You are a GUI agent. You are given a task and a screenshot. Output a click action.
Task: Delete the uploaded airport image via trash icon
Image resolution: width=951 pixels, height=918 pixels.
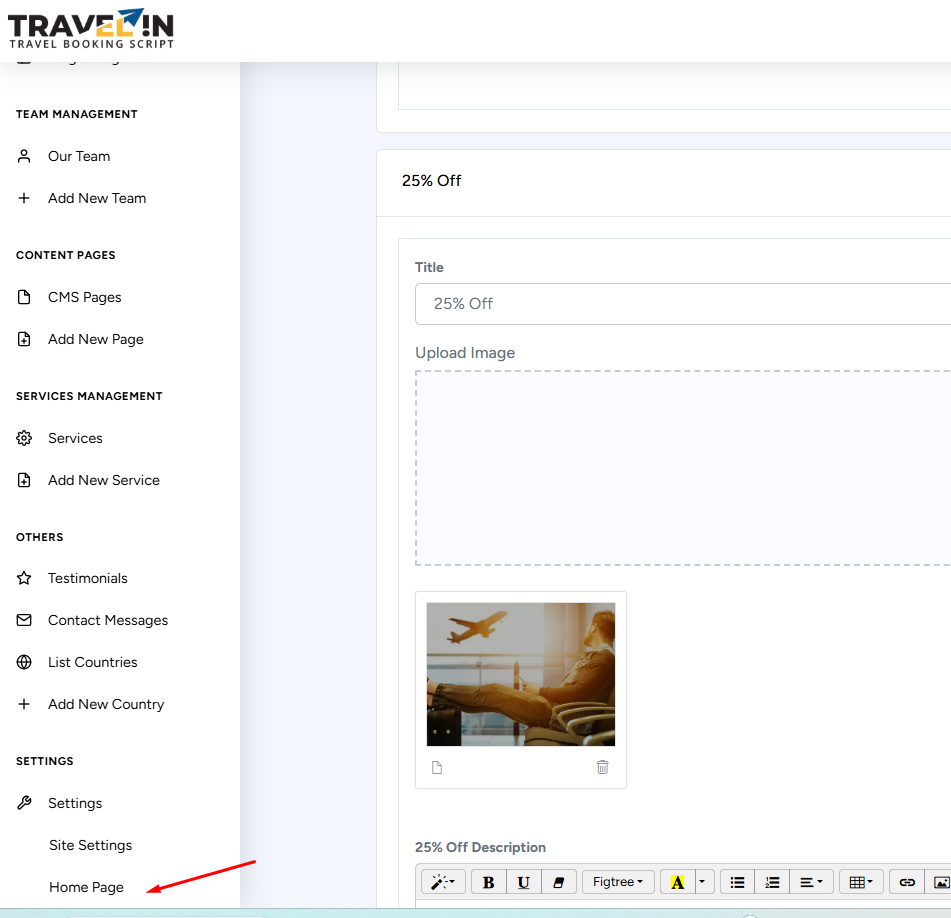[x=602, y=767]
